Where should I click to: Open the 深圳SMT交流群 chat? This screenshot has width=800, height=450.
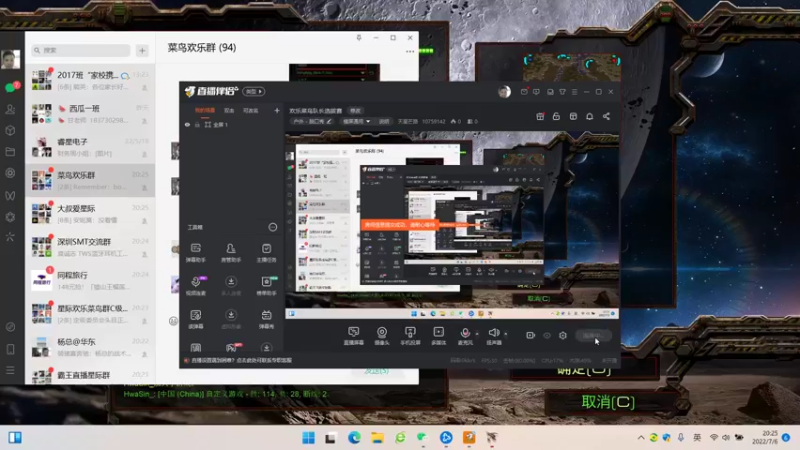point(90,247)
